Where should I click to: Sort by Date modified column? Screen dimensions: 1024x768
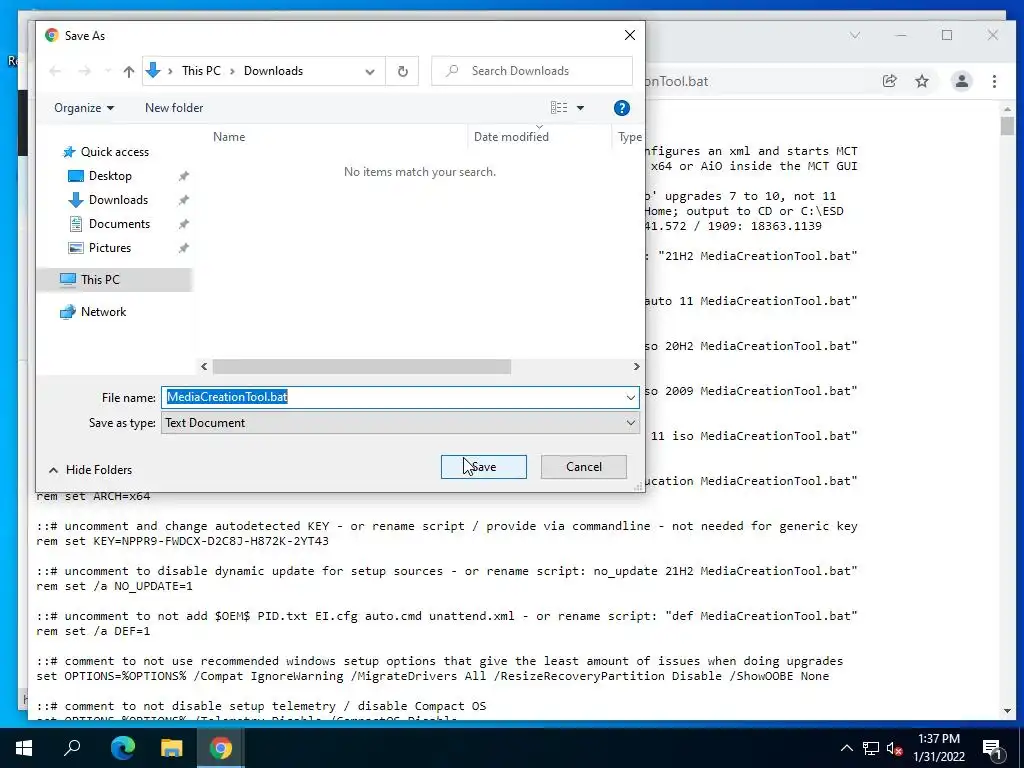point(511,136)
